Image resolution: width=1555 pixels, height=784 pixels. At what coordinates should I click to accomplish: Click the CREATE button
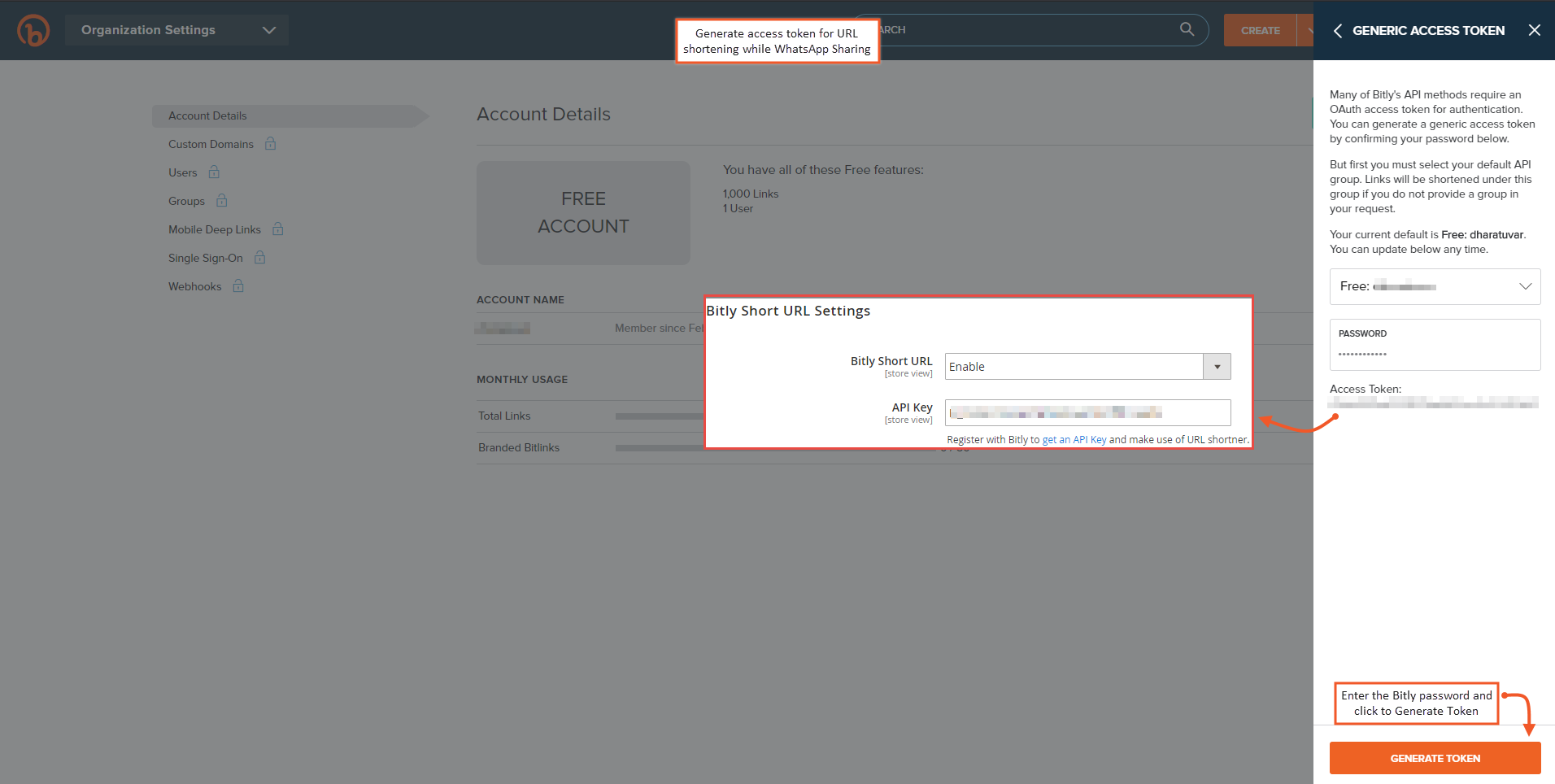pyautogui.click(x=1261, y=30)
